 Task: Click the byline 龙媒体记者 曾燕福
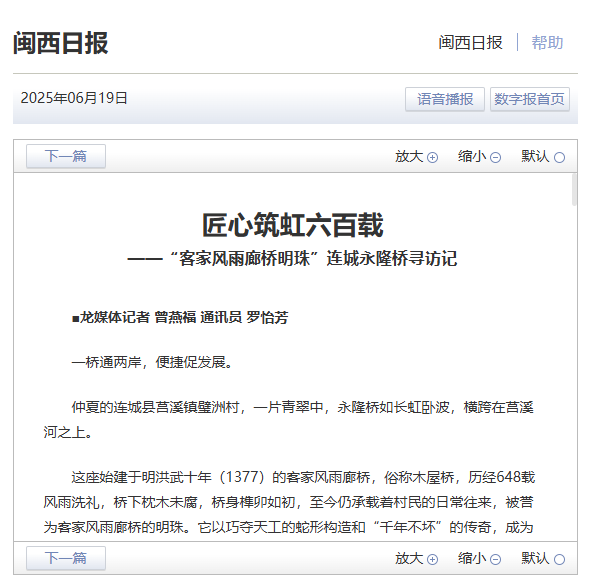tap(180, 317)
